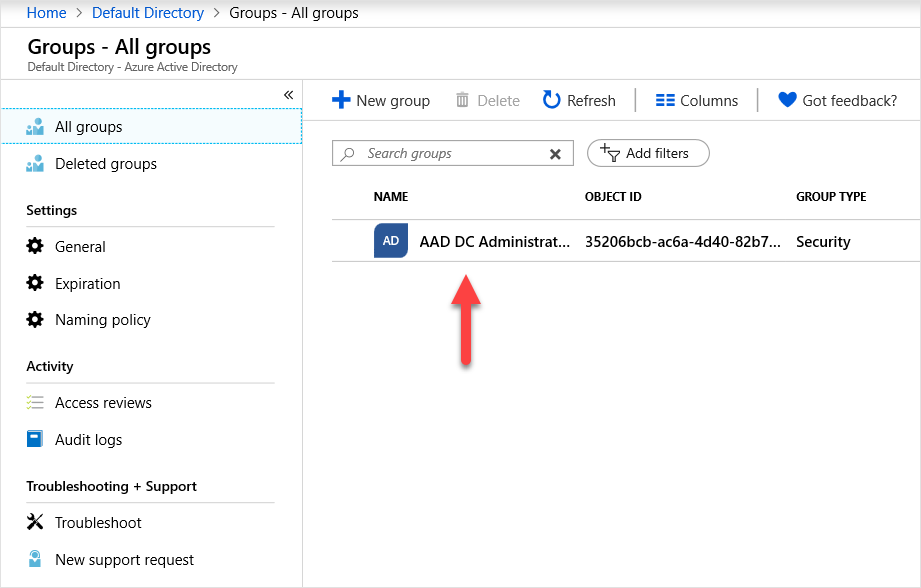Click the AD group avatar tile
The height and width of the screenshot is (588, 921).
tap(391, 241)
